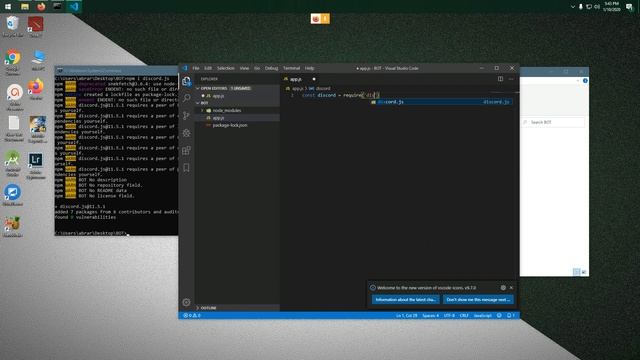This screenshot has height=360, width=640.
Task: Open the Edit menu
Action: pyautogui.click(x=208, y=68)
